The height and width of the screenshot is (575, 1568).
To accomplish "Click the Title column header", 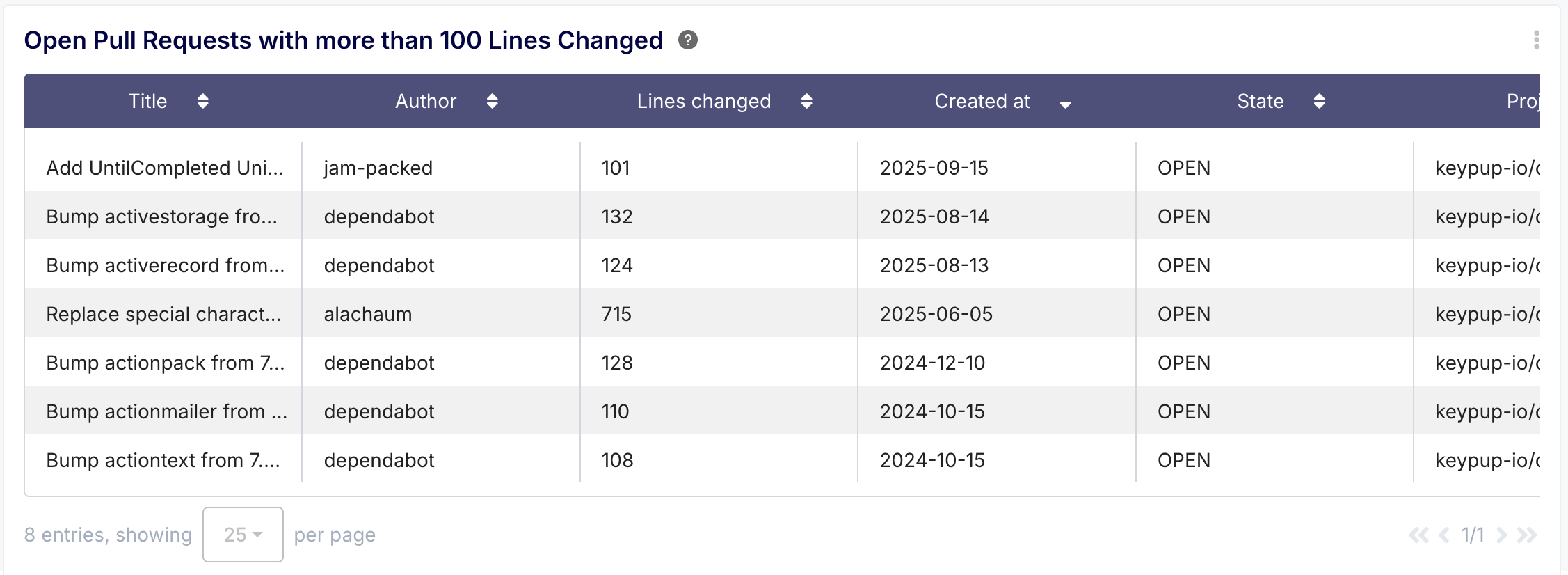I will [148, 102].
